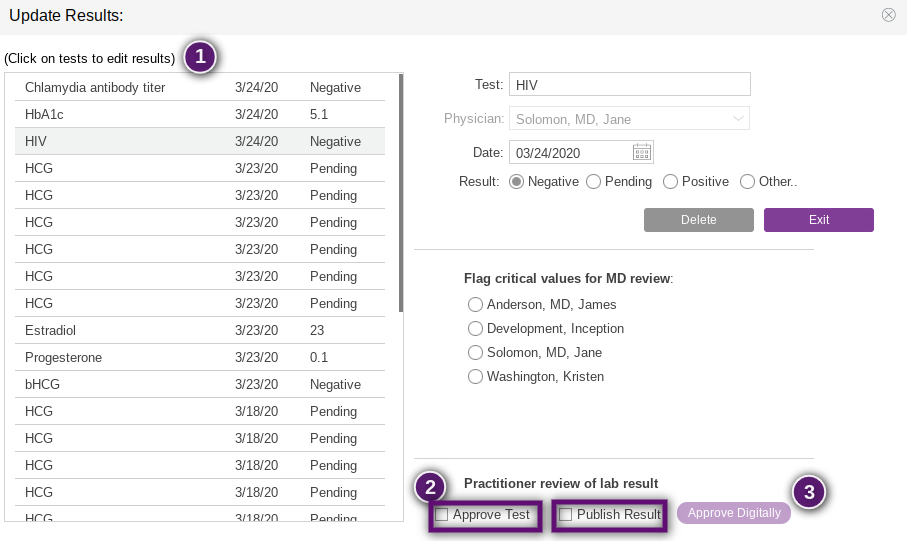Click the Test name input field
Screen dimensions: 907x541
click(x=629, y=86)
